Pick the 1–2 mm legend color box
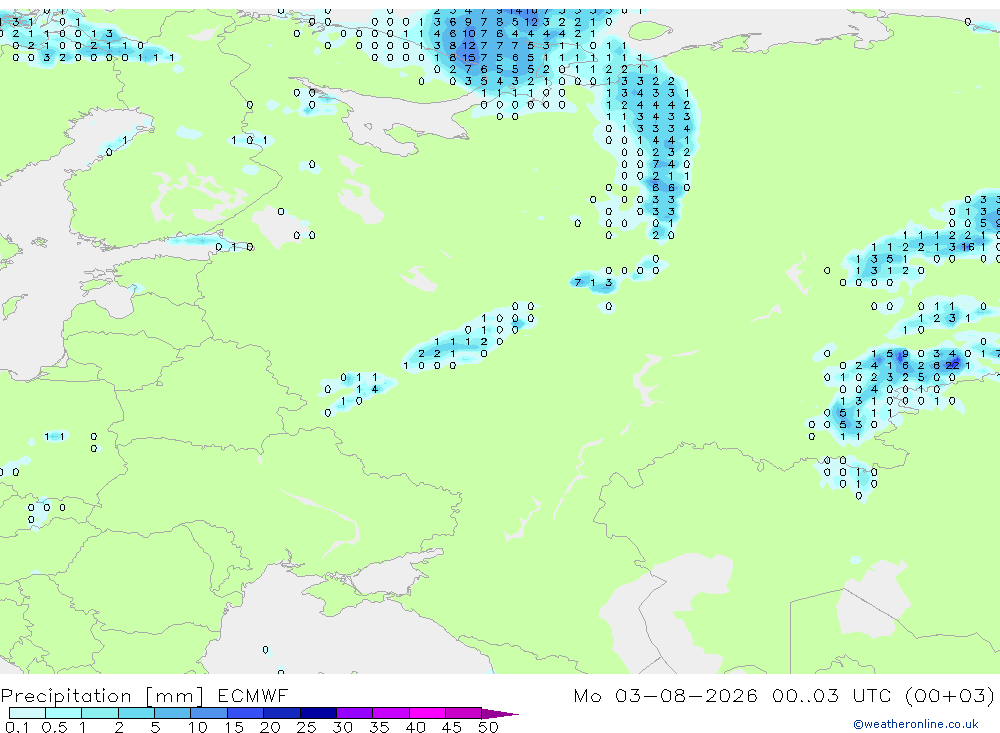 (99, 713)
